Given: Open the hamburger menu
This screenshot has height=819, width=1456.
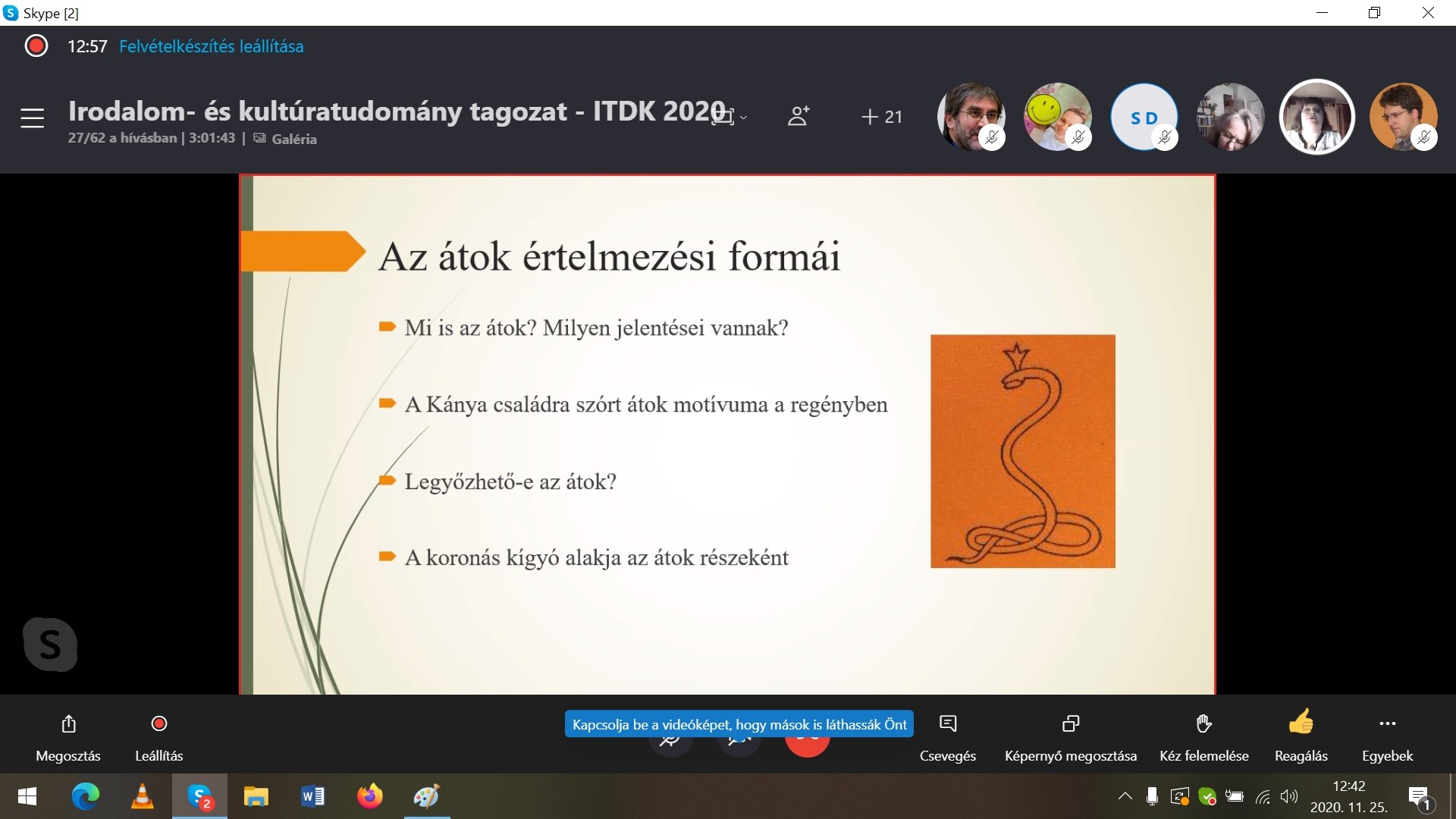Looking at the screenshot, I should coord(32,118).
